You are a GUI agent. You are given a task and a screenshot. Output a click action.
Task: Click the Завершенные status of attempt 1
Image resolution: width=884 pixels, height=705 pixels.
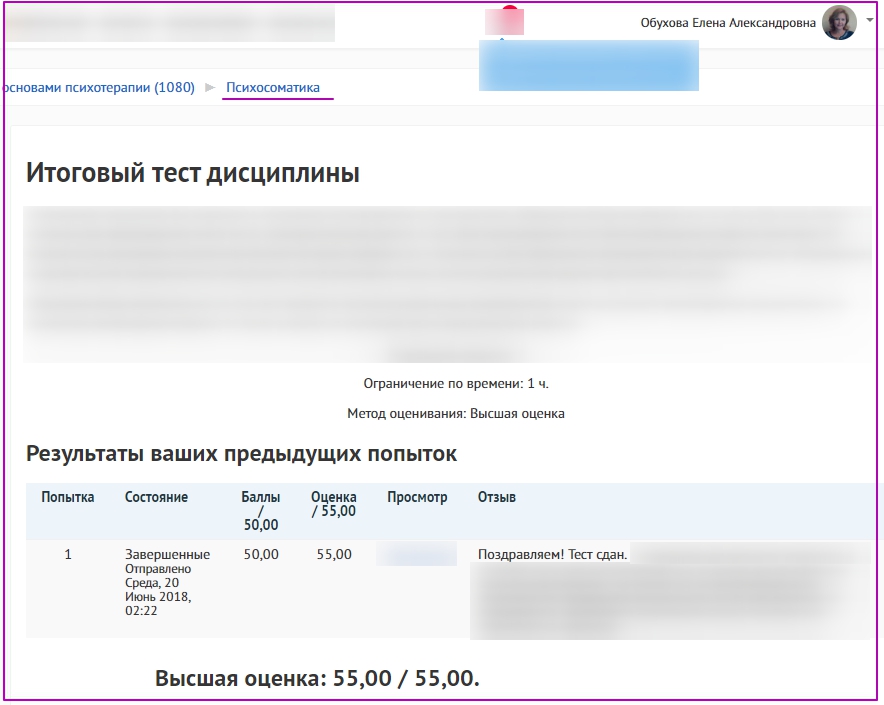click(x=167, y=554)
